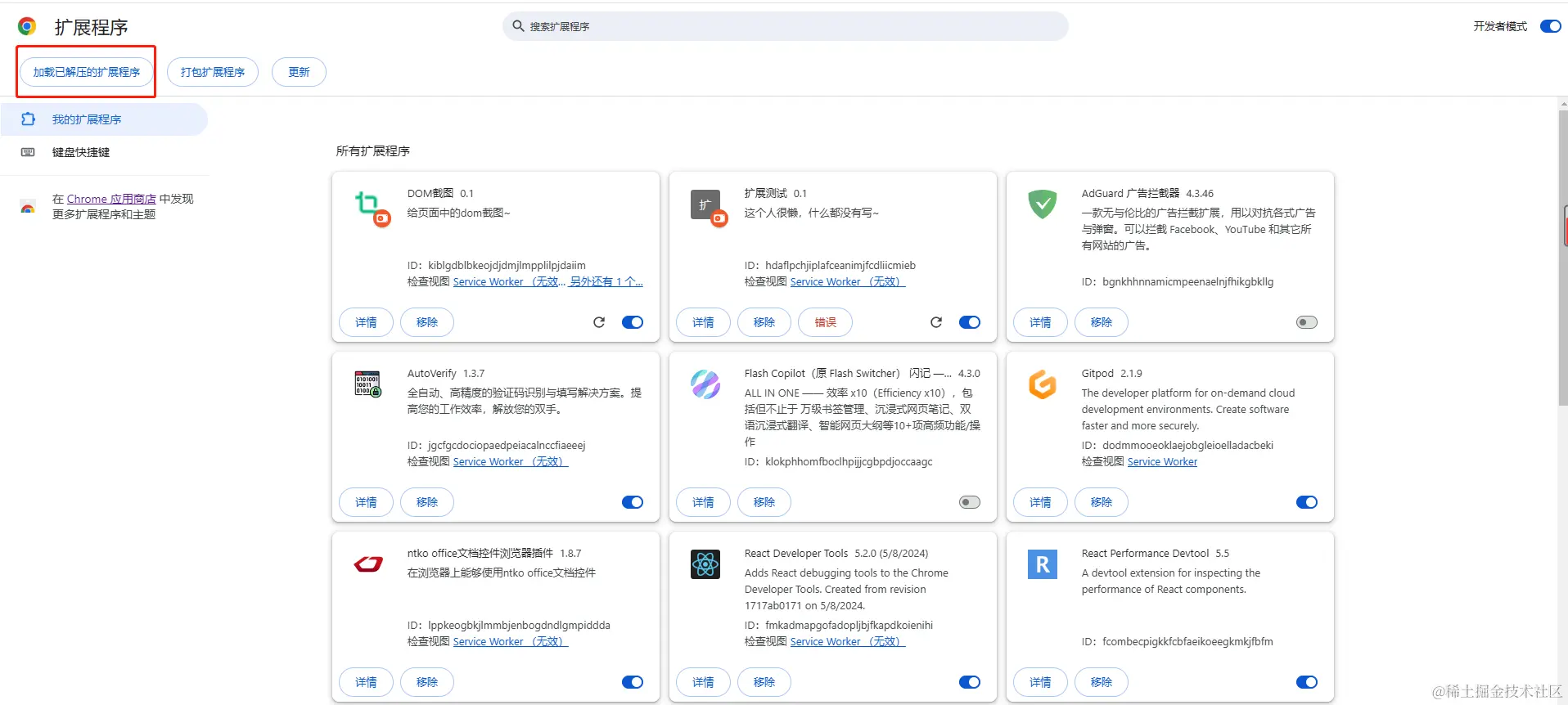Inspect React Developer Tools Service Worker link
Image resolution: width=1568 pixels, height=705 pixels.
coord(848,641)
